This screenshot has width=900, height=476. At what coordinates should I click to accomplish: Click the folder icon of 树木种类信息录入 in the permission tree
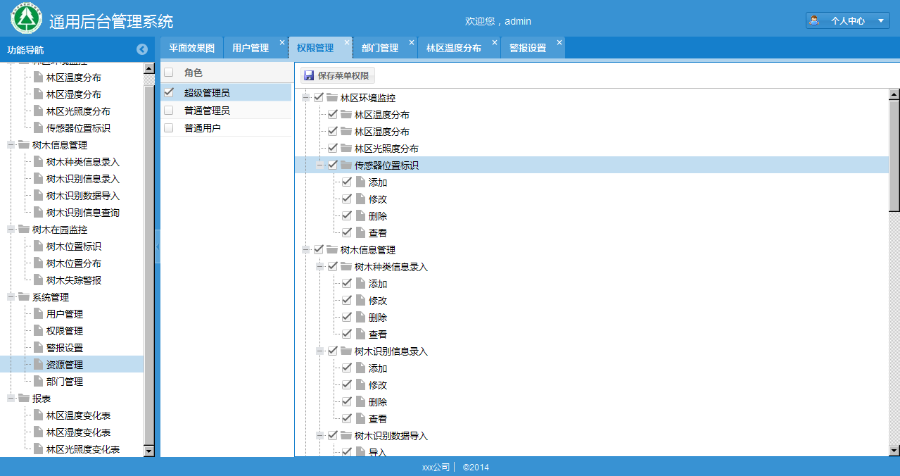[346, 266]
